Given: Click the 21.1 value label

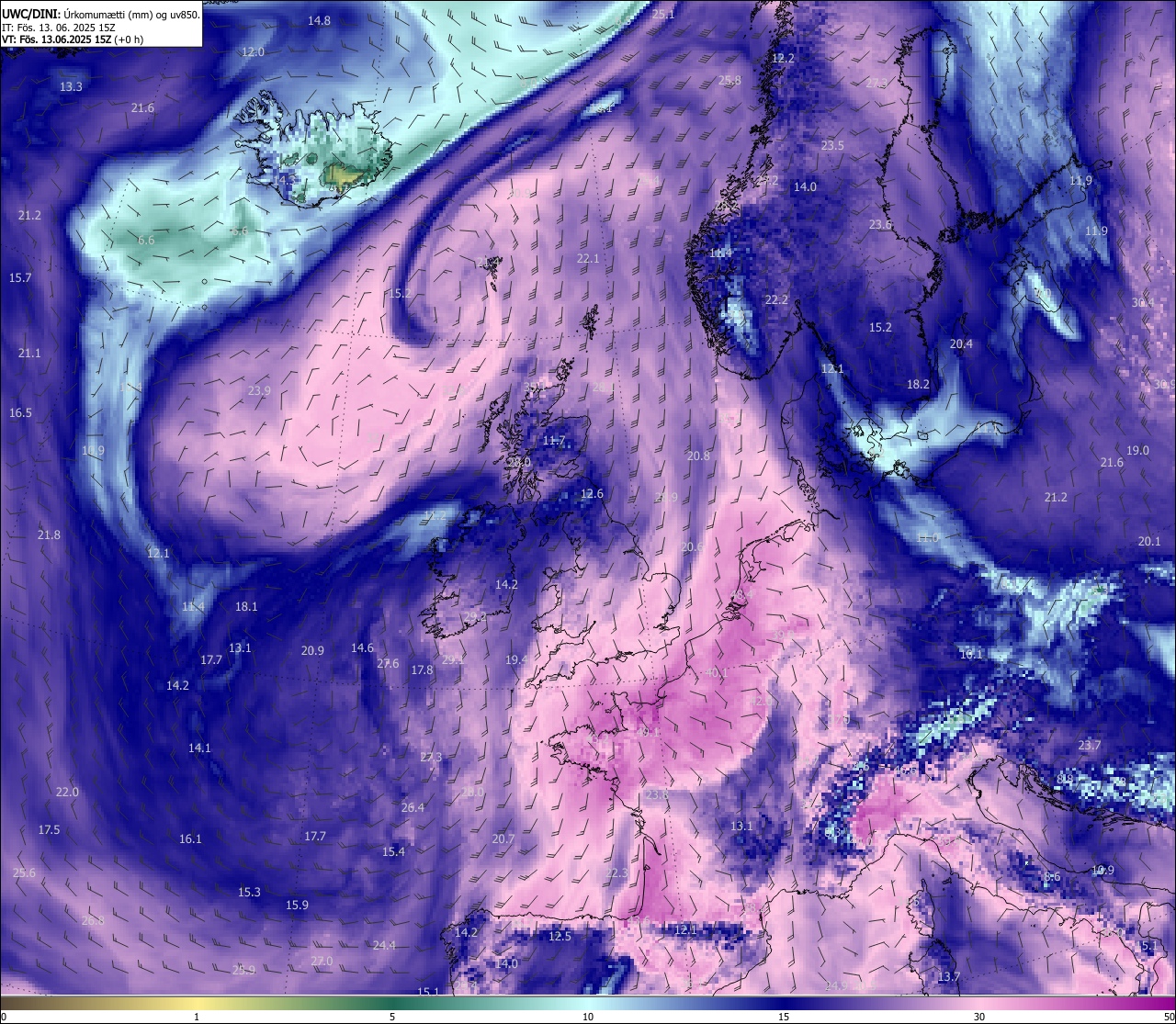Looking at the screenshot, I should (29, 353).
